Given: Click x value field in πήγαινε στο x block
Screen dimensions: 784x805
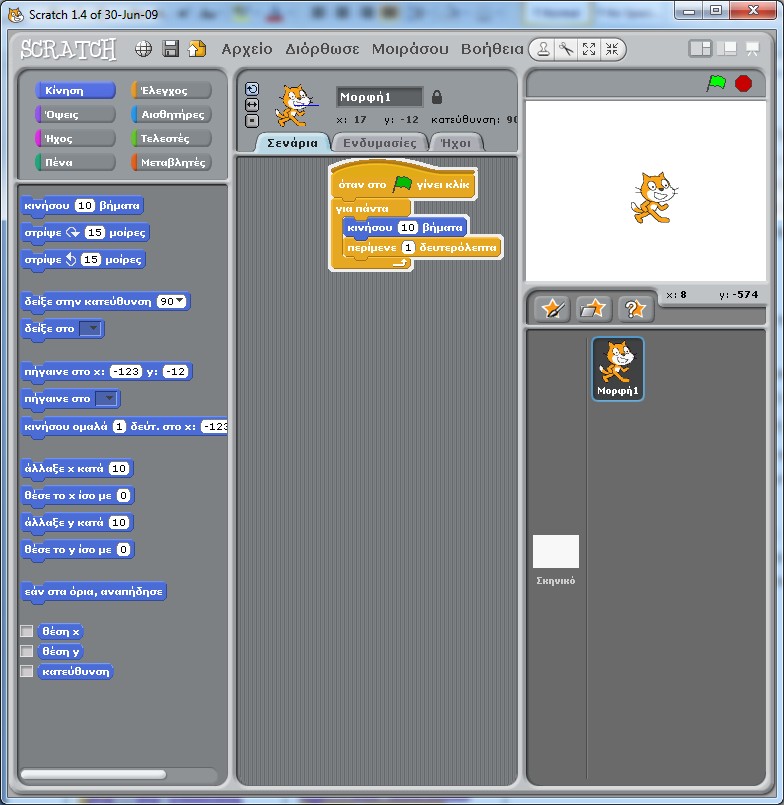Looking at the screenshot, I should [x=126, y=371].
